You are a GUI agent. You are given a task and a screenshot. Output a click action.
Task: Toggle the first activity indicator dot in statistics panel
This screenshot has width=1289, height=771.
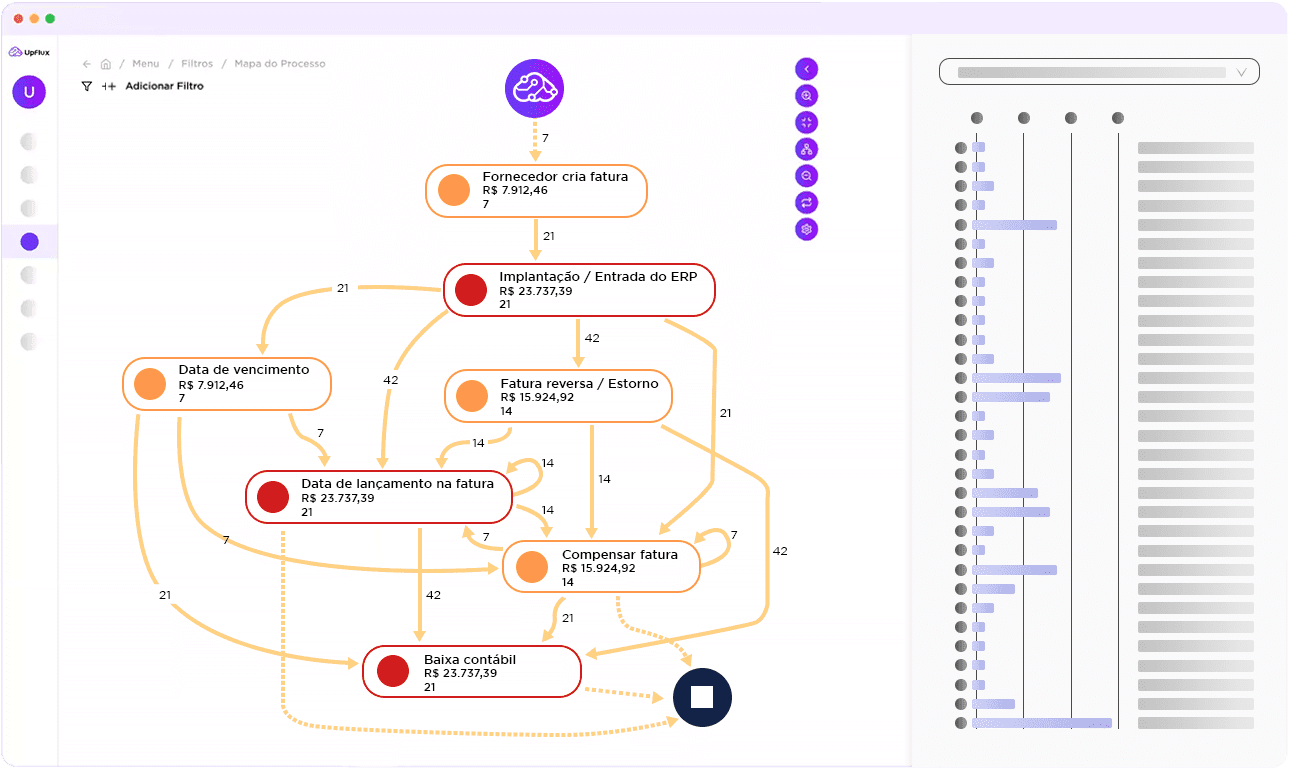pos(962,146)
